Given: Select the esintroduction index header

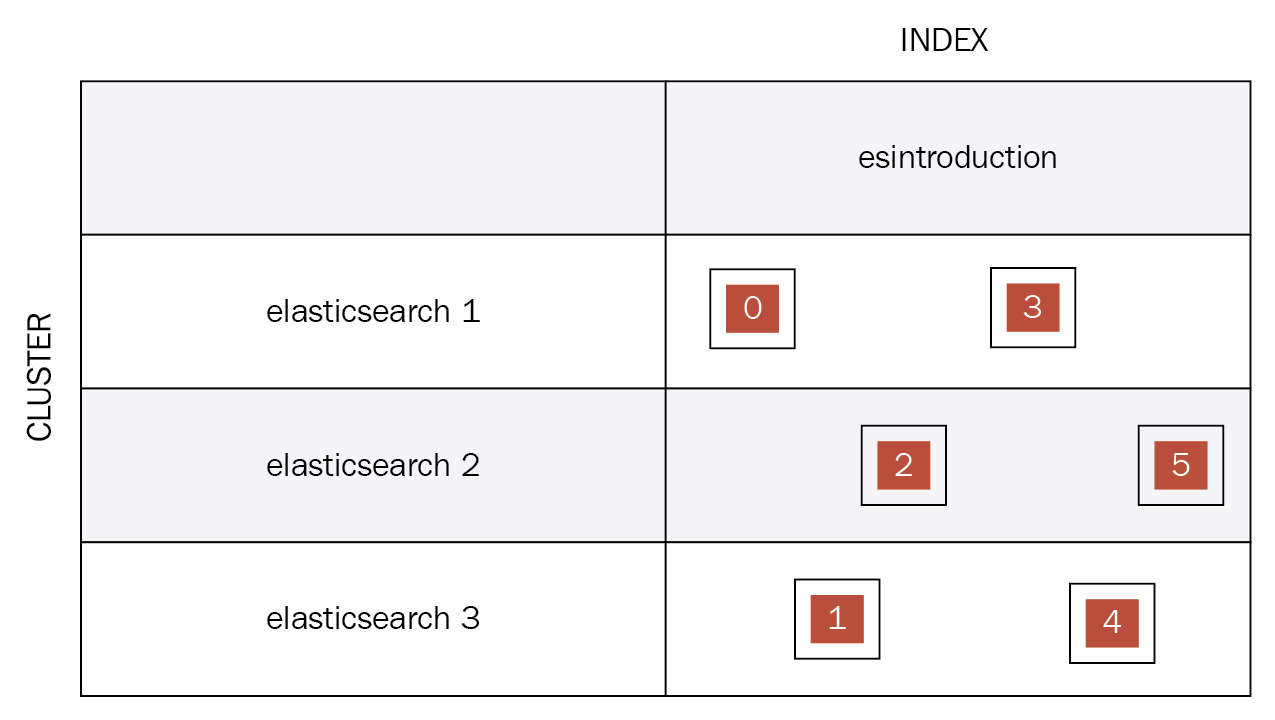Looking at the screenshot, I should [x=958, y=157].
